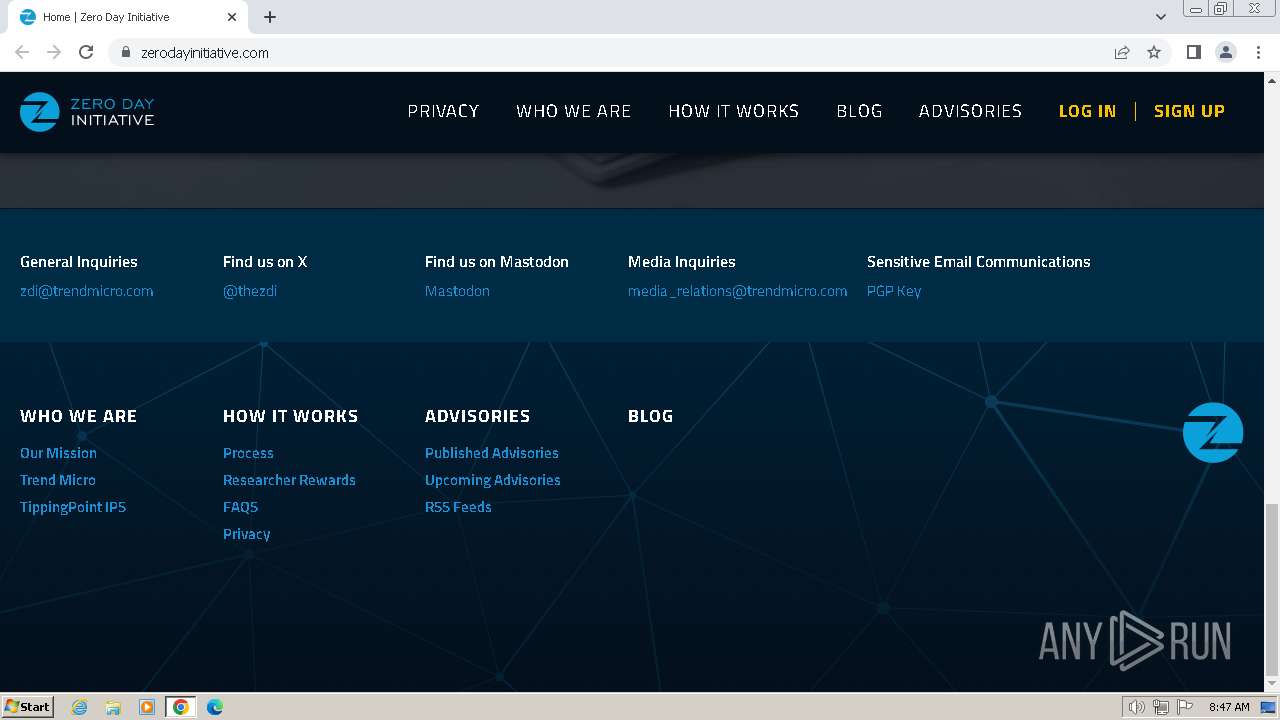Viewport: 1280px width, 720px height.
Task: Open media player taskbar icon
Action: (x=147, y=707)
